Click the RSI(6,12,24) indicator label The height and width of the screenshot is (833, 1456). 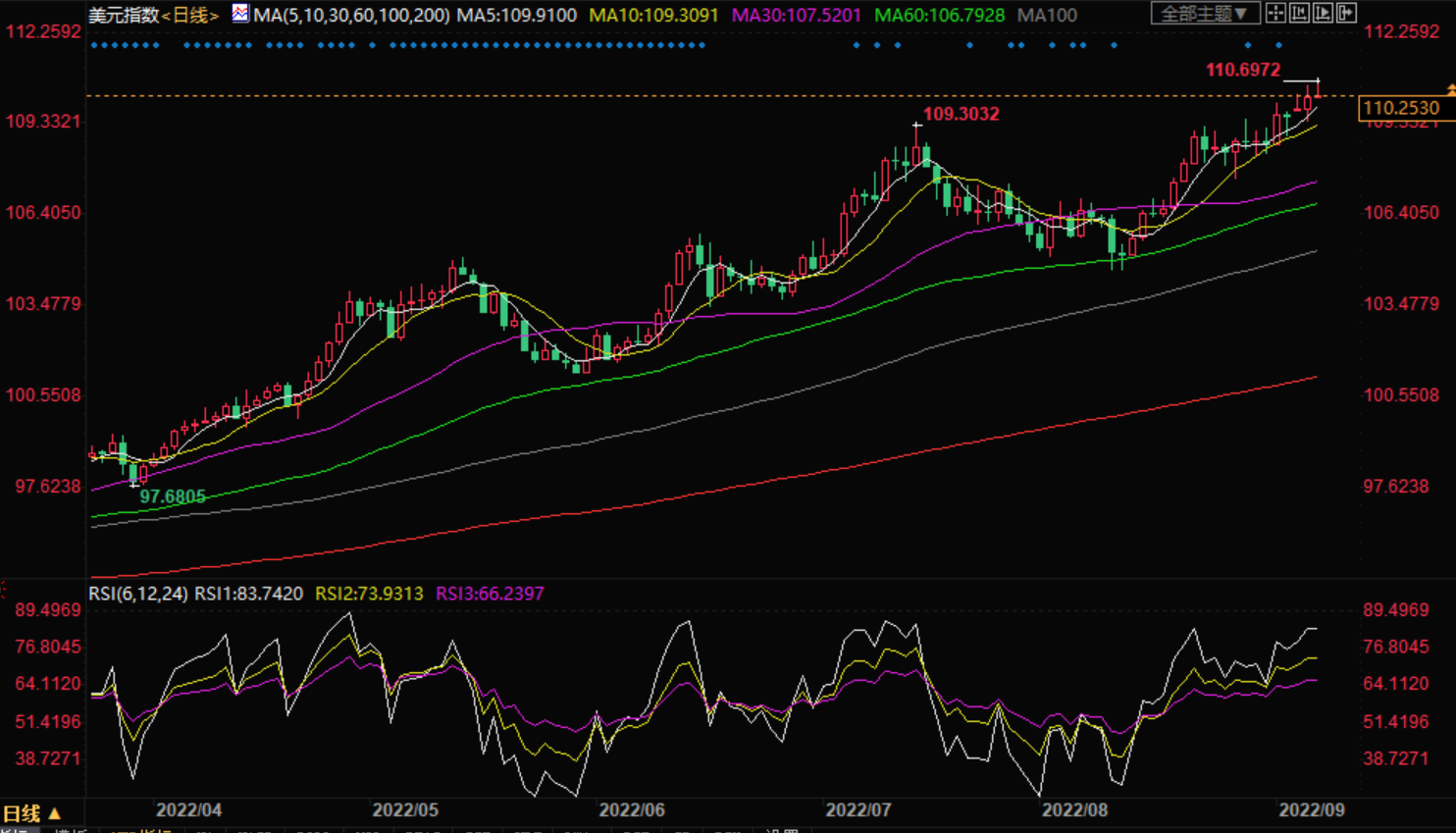pyautogui.click(x=138, y=594)
